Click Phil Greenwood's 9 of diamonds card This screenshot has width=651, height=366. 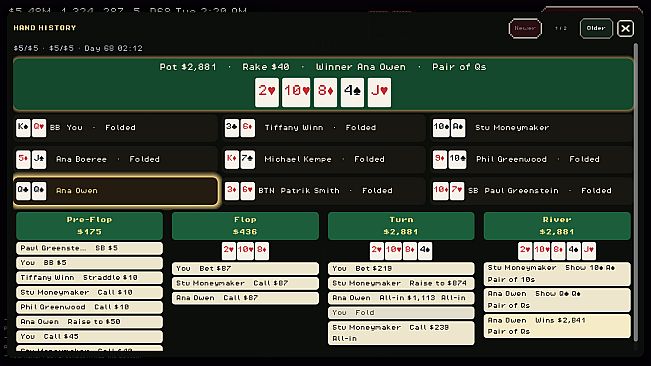(440, 159)
